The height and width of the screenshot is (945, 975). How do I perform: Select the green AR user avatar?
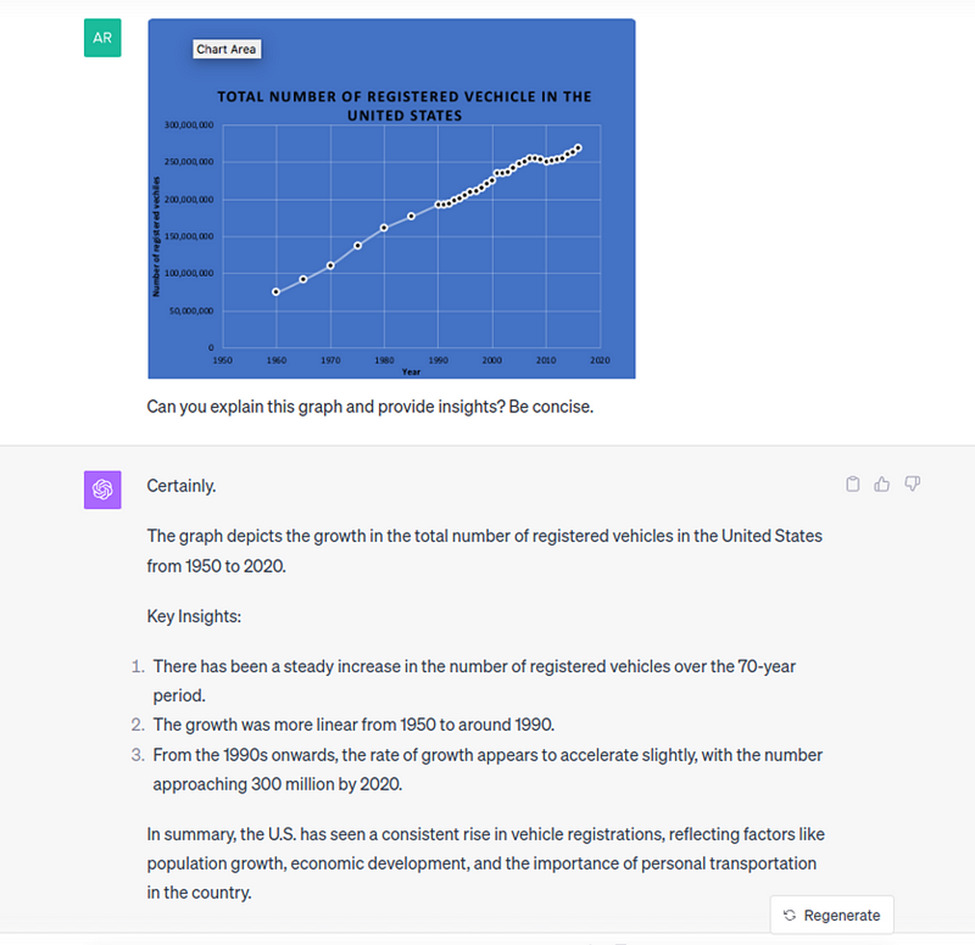pos(102,37)
